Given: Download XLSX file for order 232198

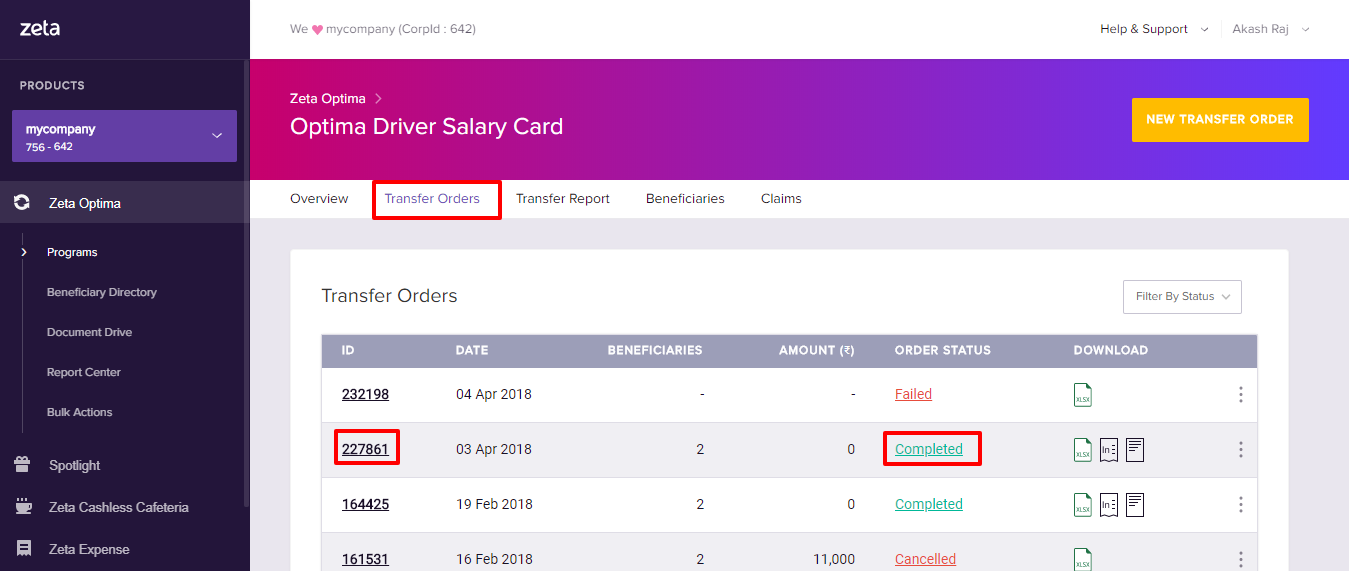Looking at the screenshot, I should 1083,395.
